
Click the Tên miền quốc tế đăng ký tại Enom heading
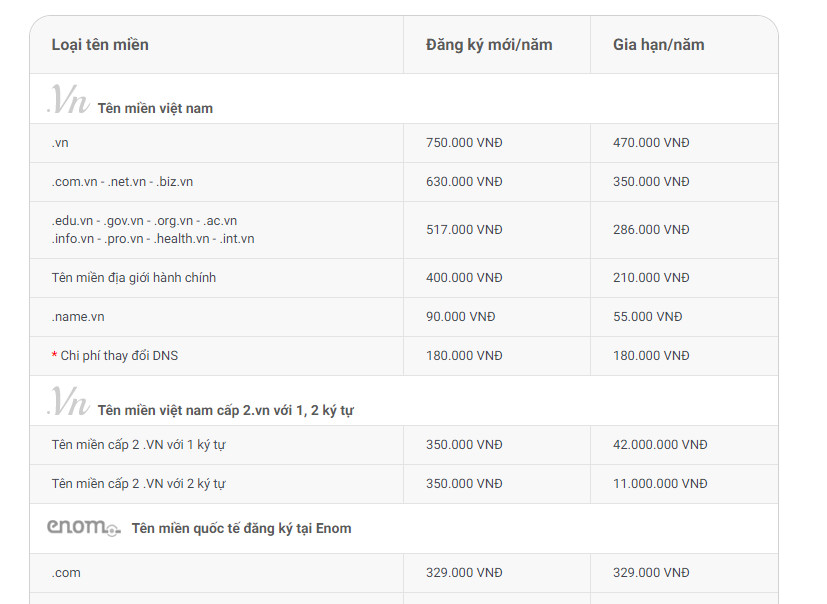(x=241, y=528)
